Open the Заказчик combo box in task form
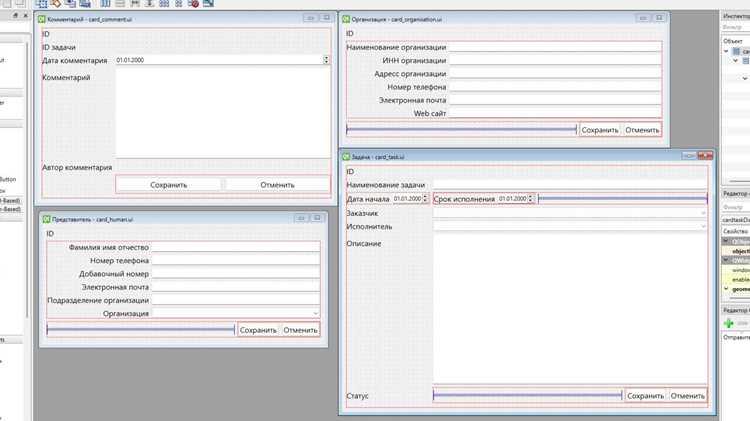 (x=570, y=213)
